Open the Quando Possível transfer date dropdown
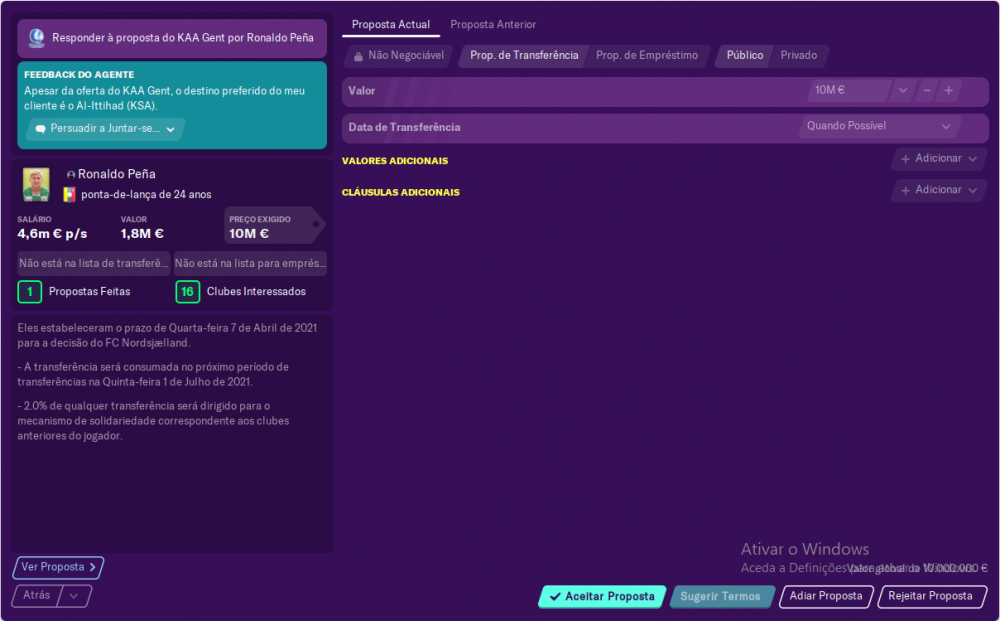 (x=879, y=126)
